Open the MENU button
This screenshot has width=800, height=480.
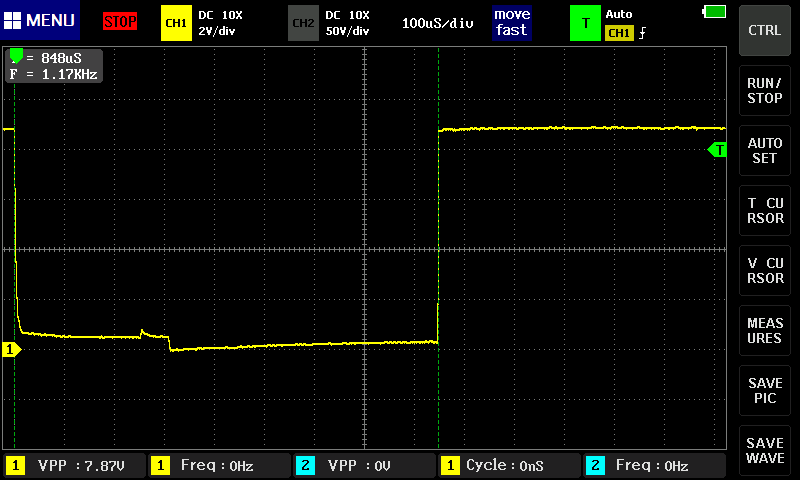pyautogui.click(x=40, y=20)
